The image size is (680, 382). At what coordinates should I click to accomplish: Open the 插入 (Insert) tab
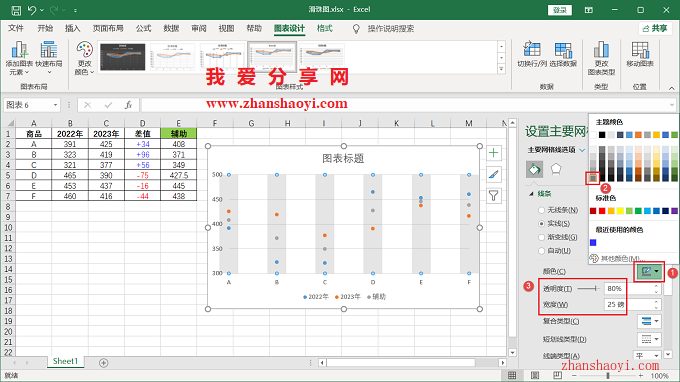[x=72, y=29]
